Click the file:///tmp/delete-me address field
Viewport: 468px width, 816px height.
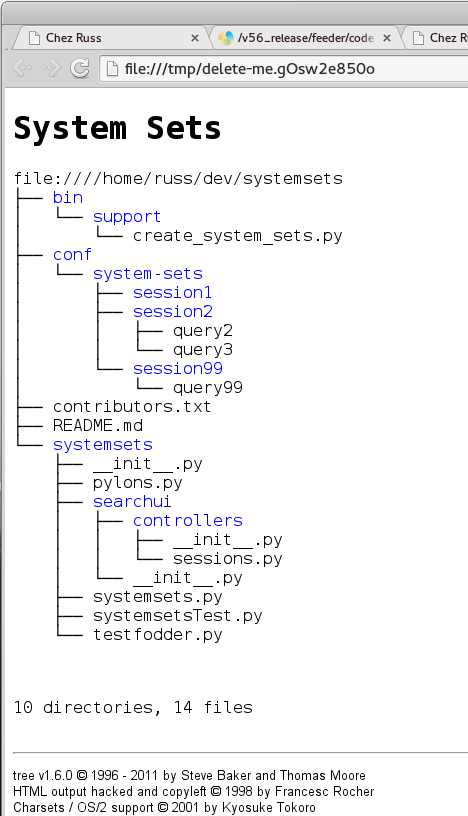click(284, 69)
